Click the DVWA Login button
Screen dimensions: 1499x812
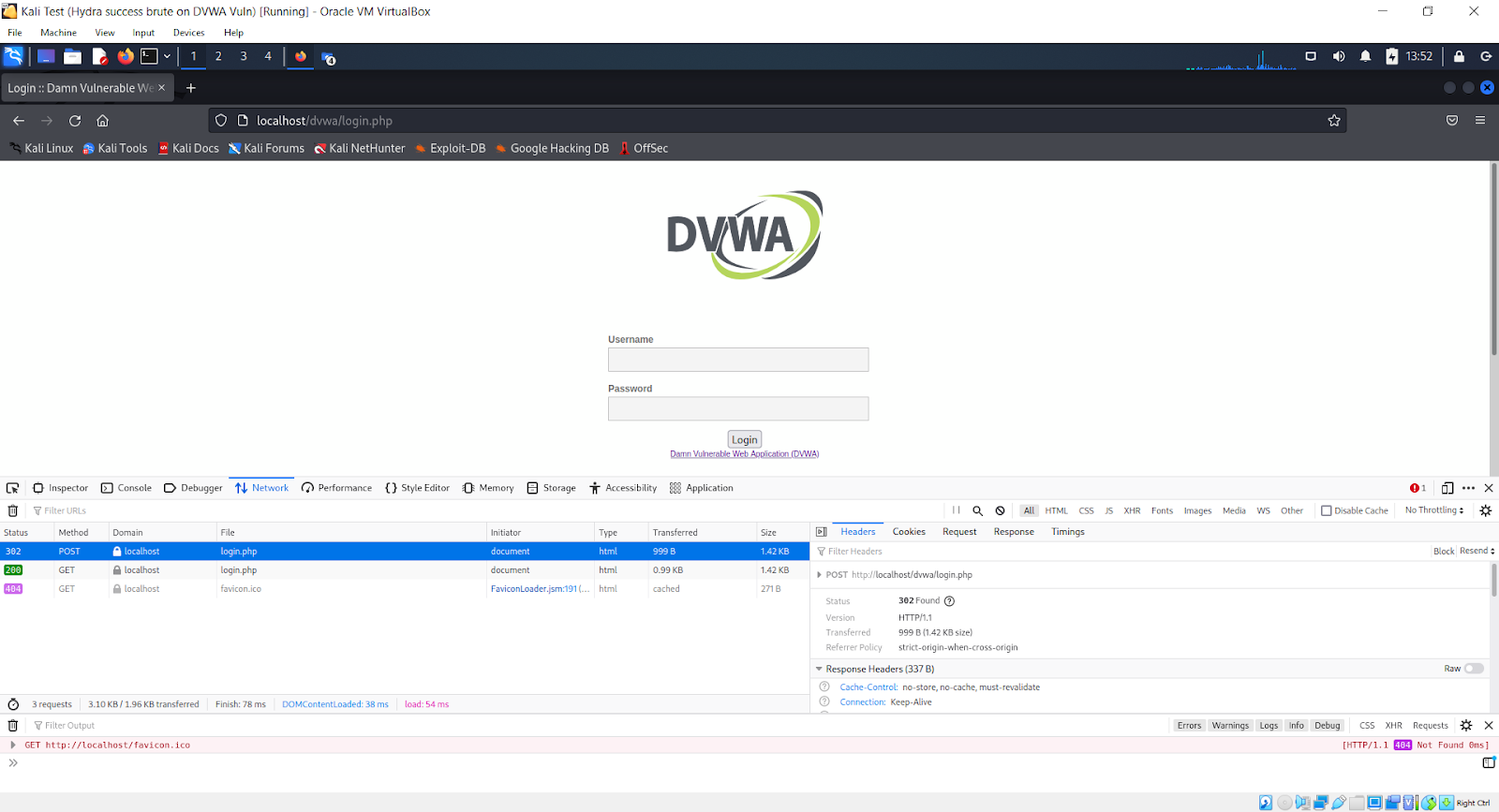(x=745, y=439)
